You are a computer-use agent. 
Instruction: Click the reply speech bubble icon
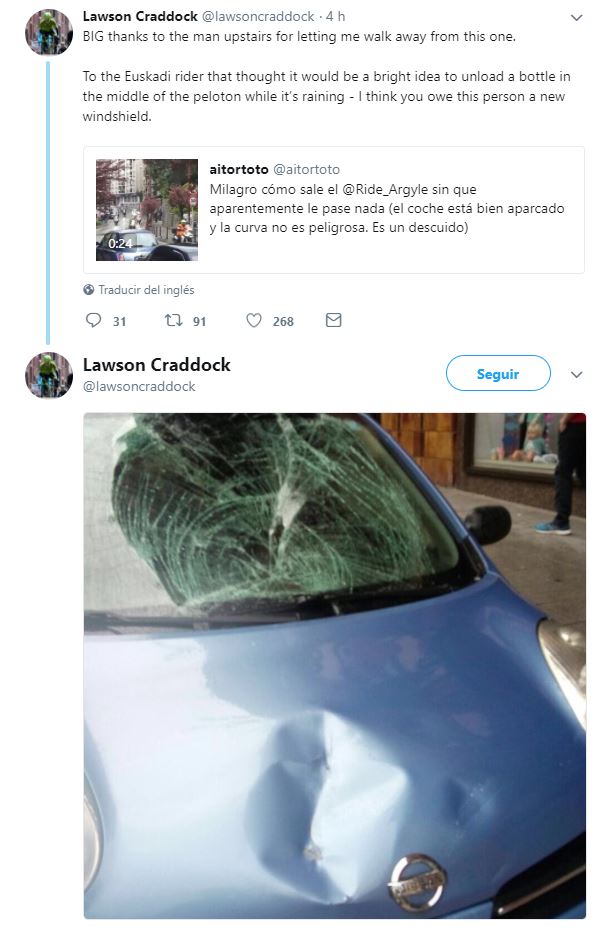click(93, 320)
